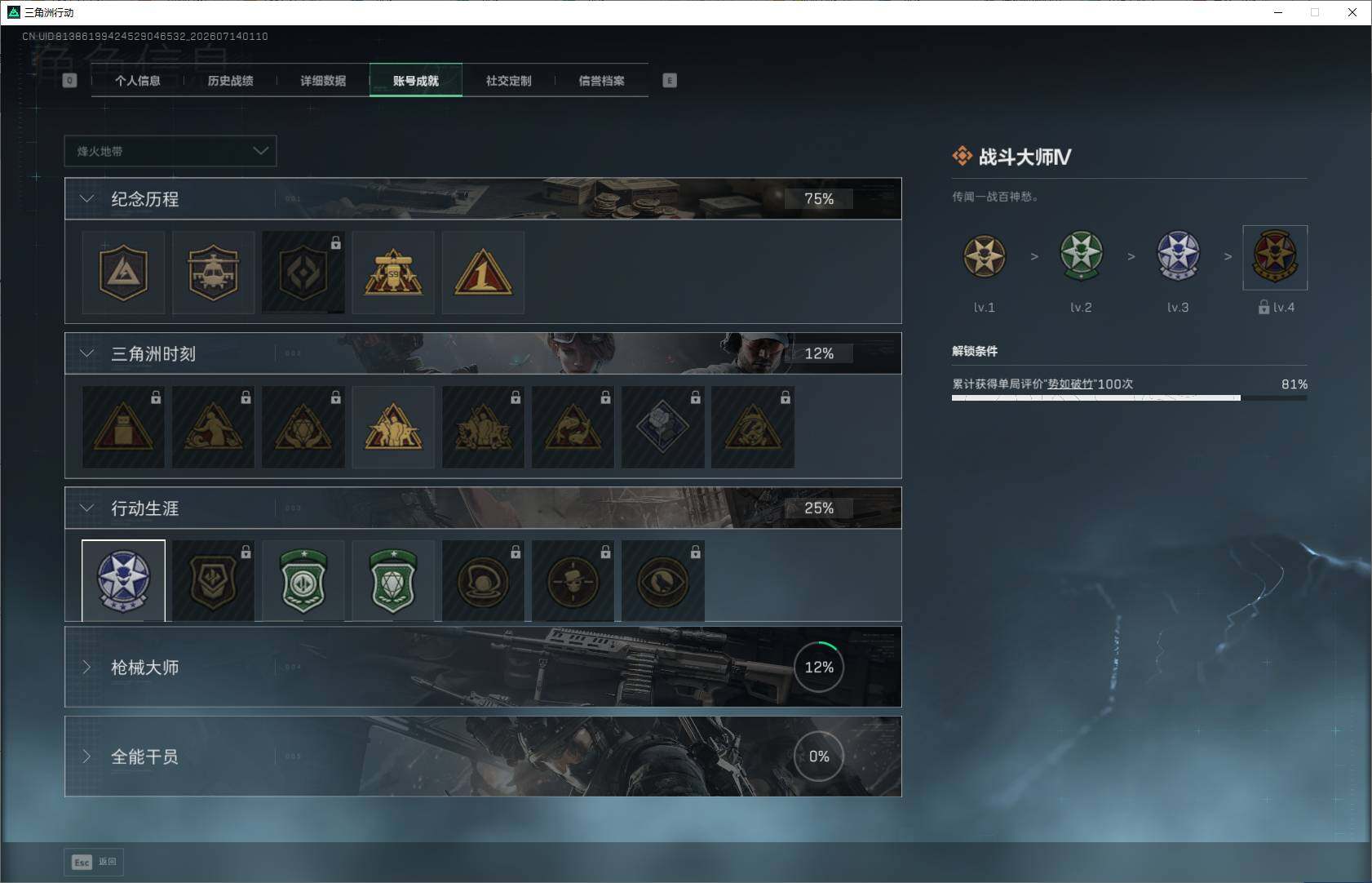Select the locked kneeling-figure badge in 三角洲时刻
Viewport: 1372px width, 883px height.
(213, 427)
